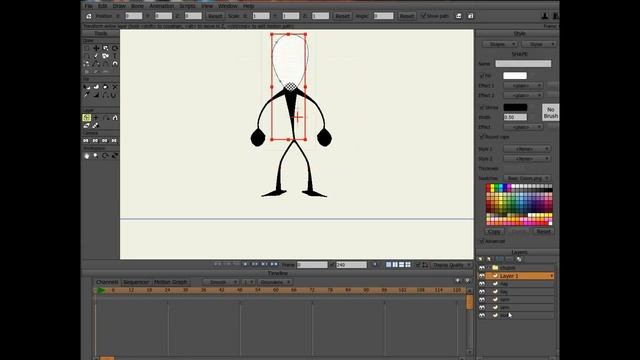Open the File menu
640x360 pixels.
coord(88,6)
